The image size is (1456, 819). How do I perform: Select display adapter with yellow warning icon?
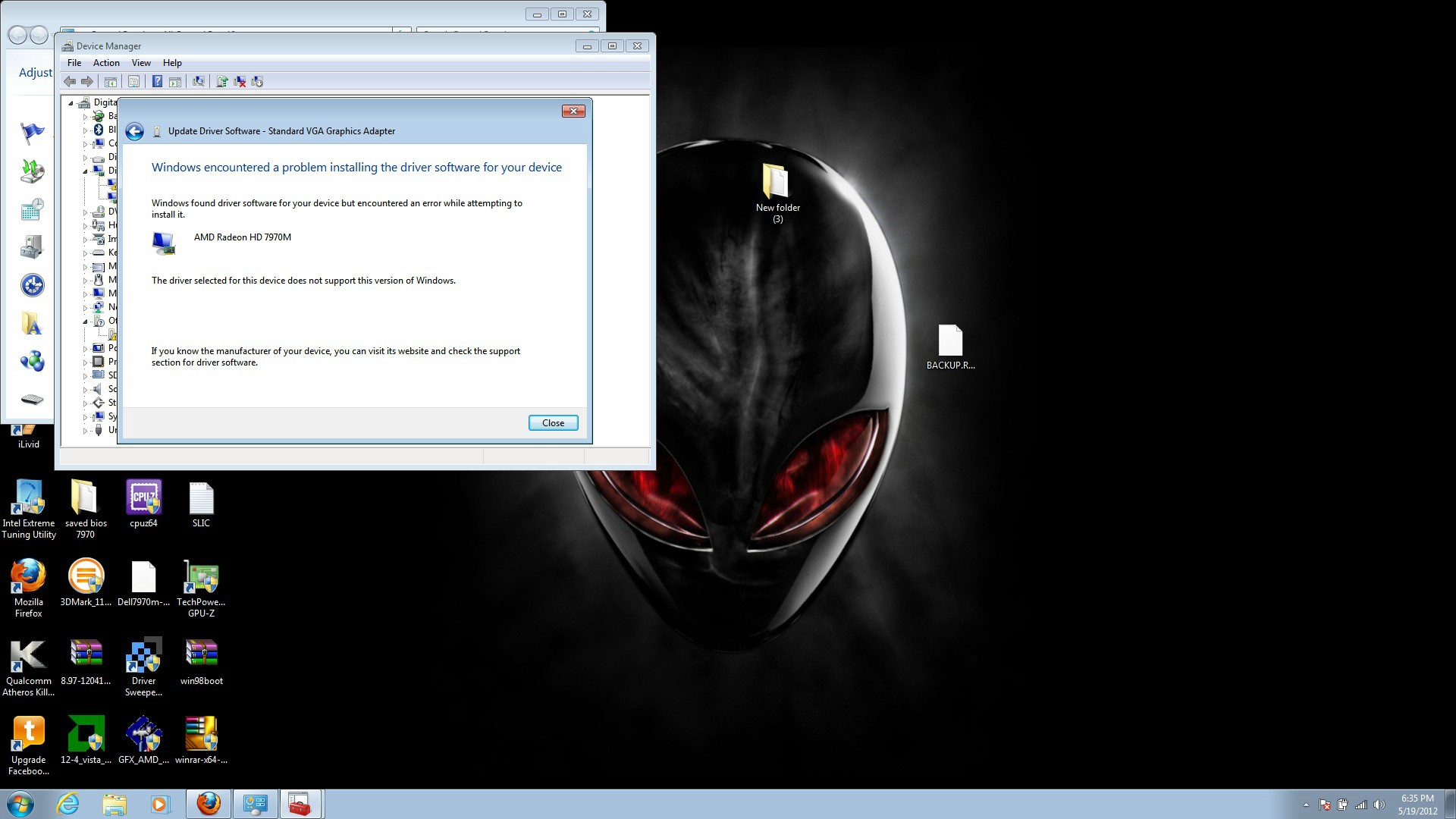[111, 184]
